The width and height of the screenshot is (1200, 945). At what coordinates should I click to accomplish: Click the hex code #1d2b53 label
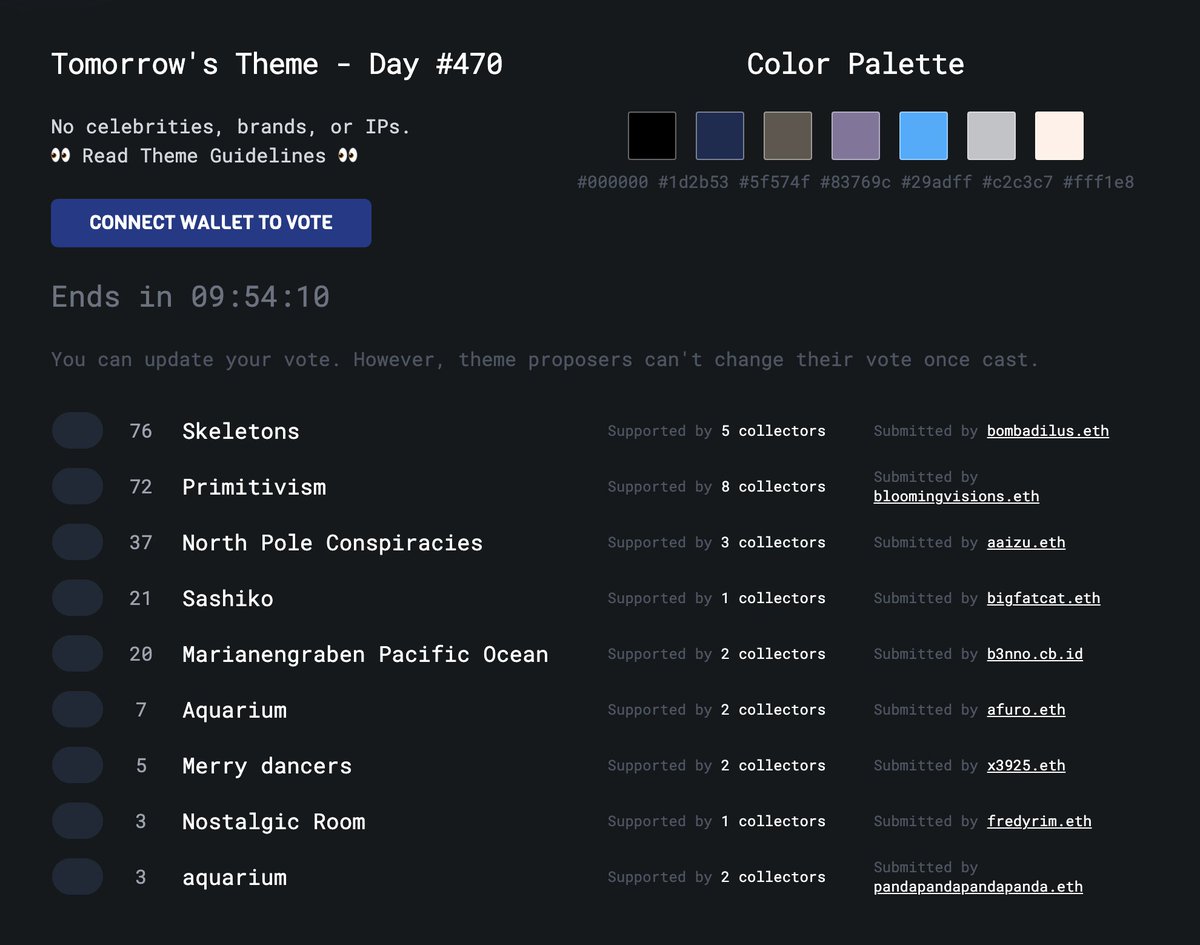694,182
